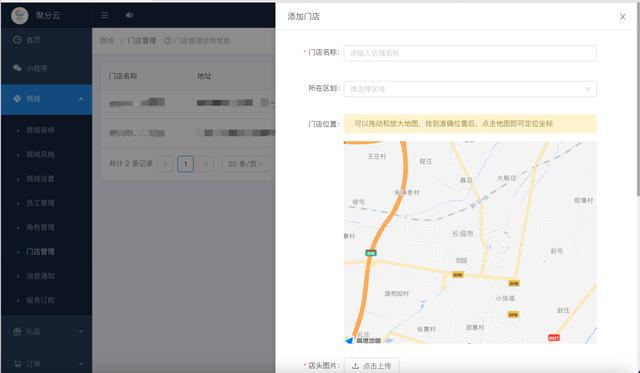Click 点击上传 to upload storefront image
This screenshot has width=640, height=373.
[371, 366]
